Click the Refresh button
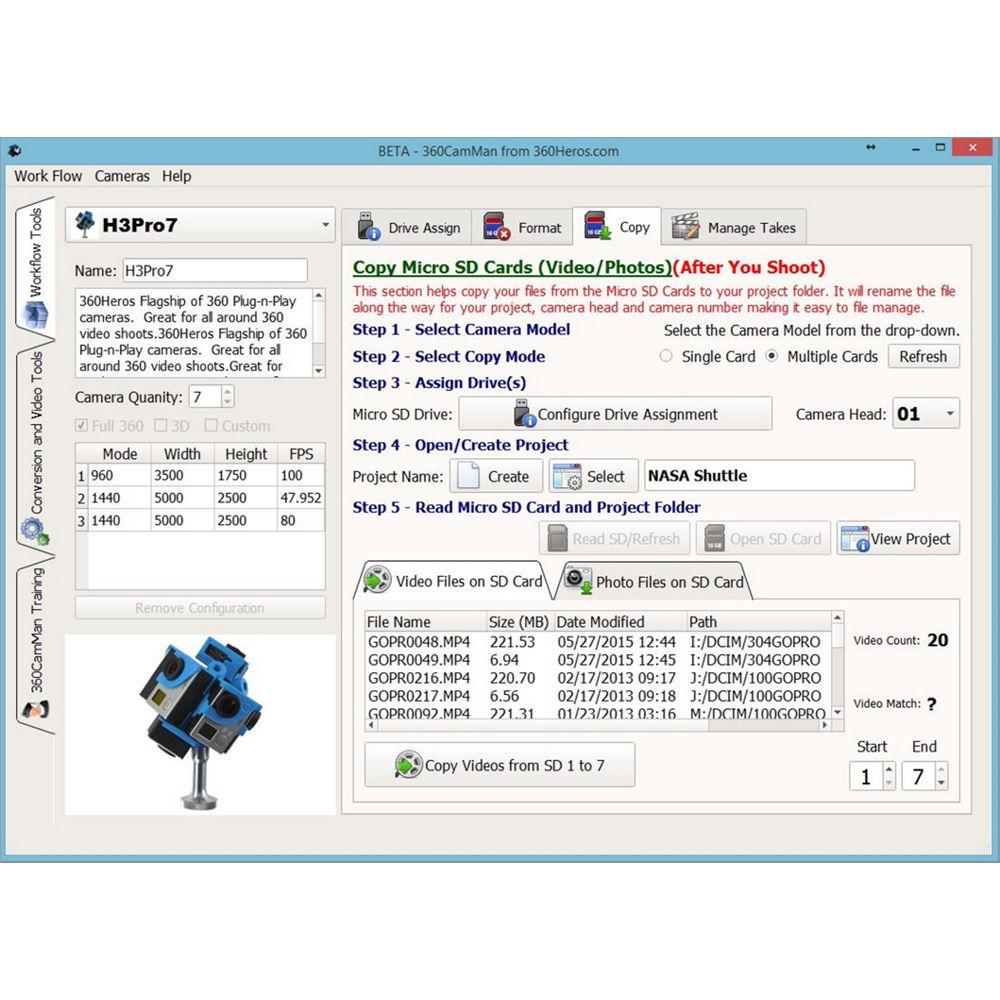The image size is (1000, 1000). pyautogui.click(x=923, y=356)
